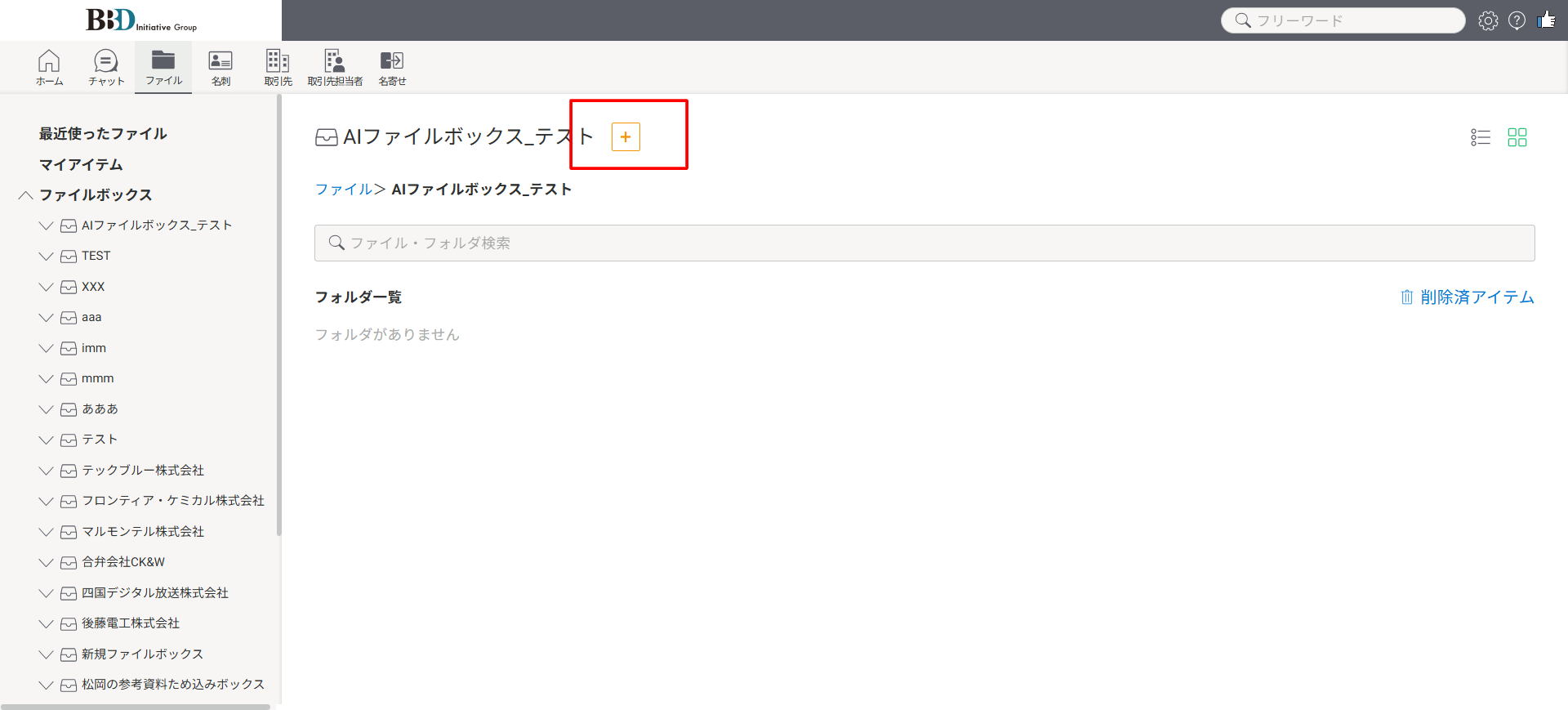Switch to grid view layout
The width and height of the screenshot is (1568, 710).
click(x=1517, y=137)
